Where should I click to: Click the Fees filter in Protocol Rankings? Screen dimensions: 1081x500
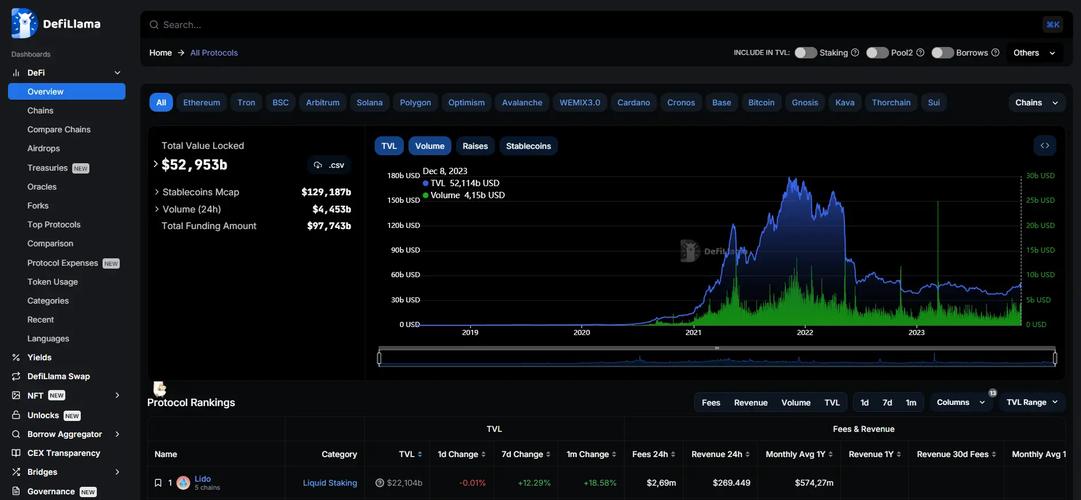coord(711,402)
